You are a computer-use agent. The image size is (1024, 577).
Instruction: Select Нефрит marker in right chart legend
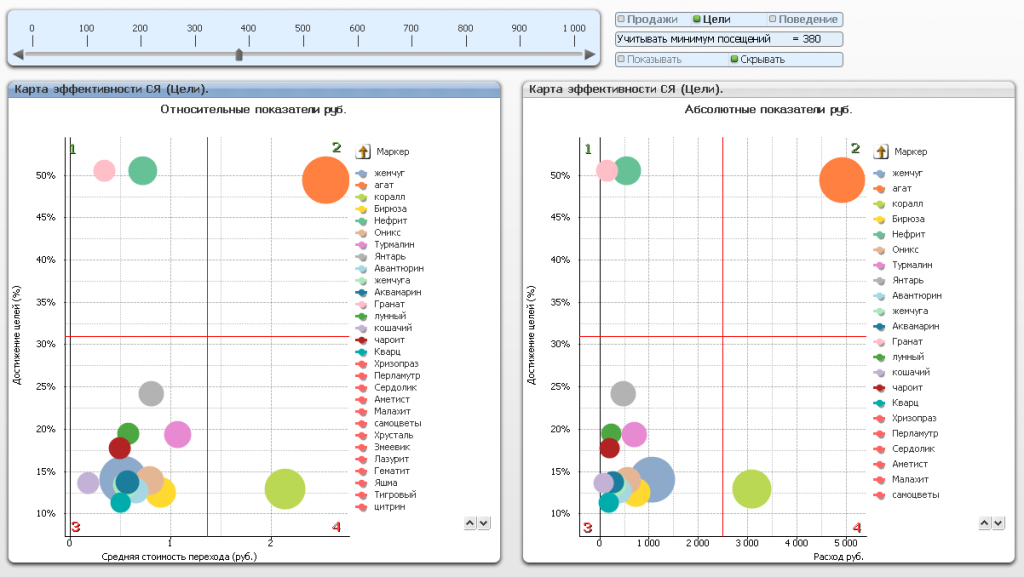click(880, 234)
